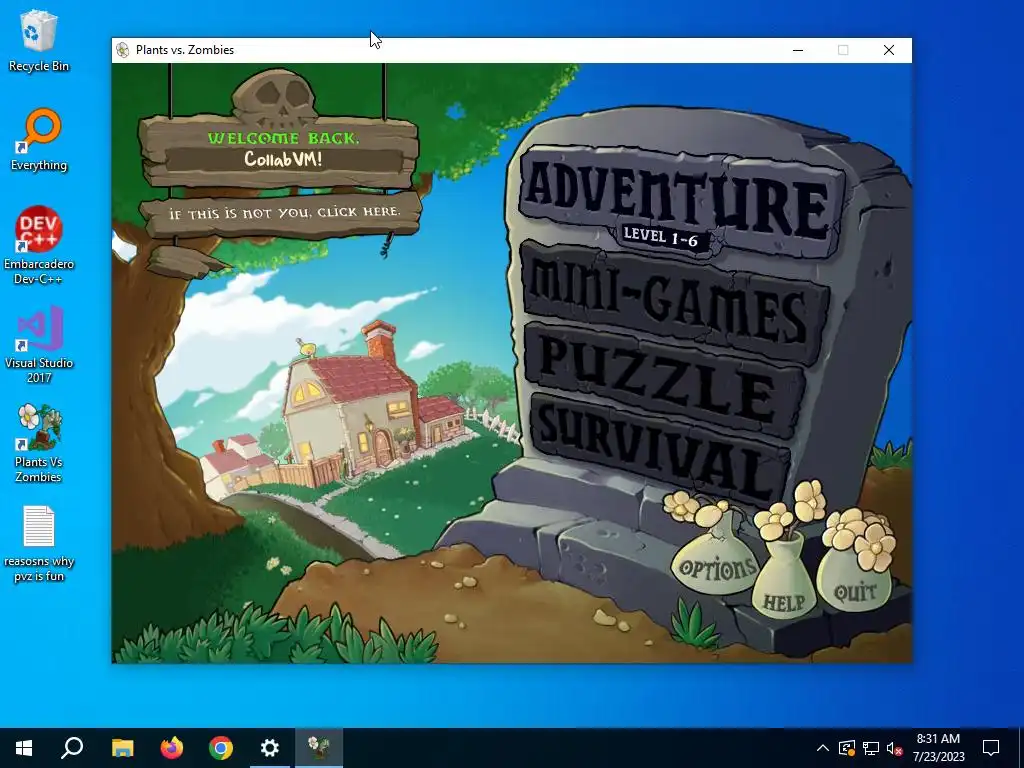Open the Action Center notifications icon

tap(991, 748)
